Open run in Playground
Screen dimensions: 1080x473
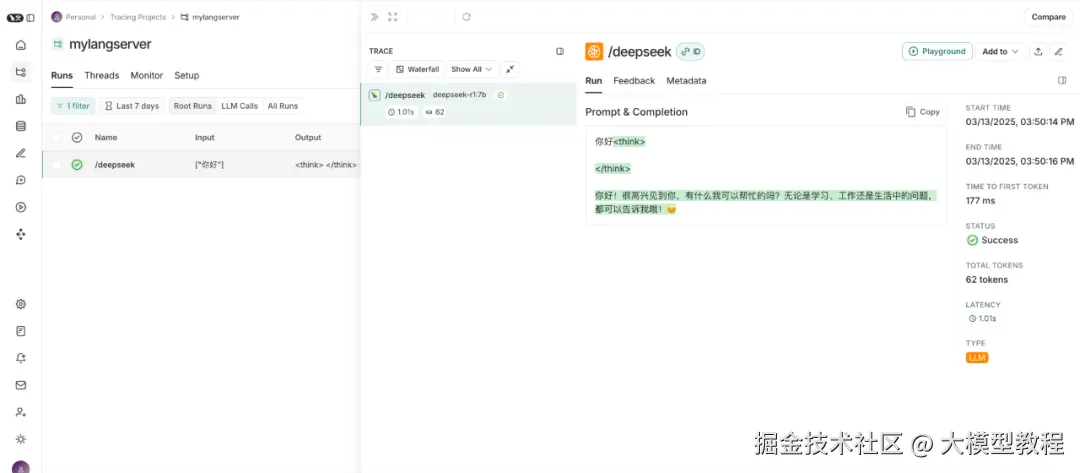(x=937, y=52)
